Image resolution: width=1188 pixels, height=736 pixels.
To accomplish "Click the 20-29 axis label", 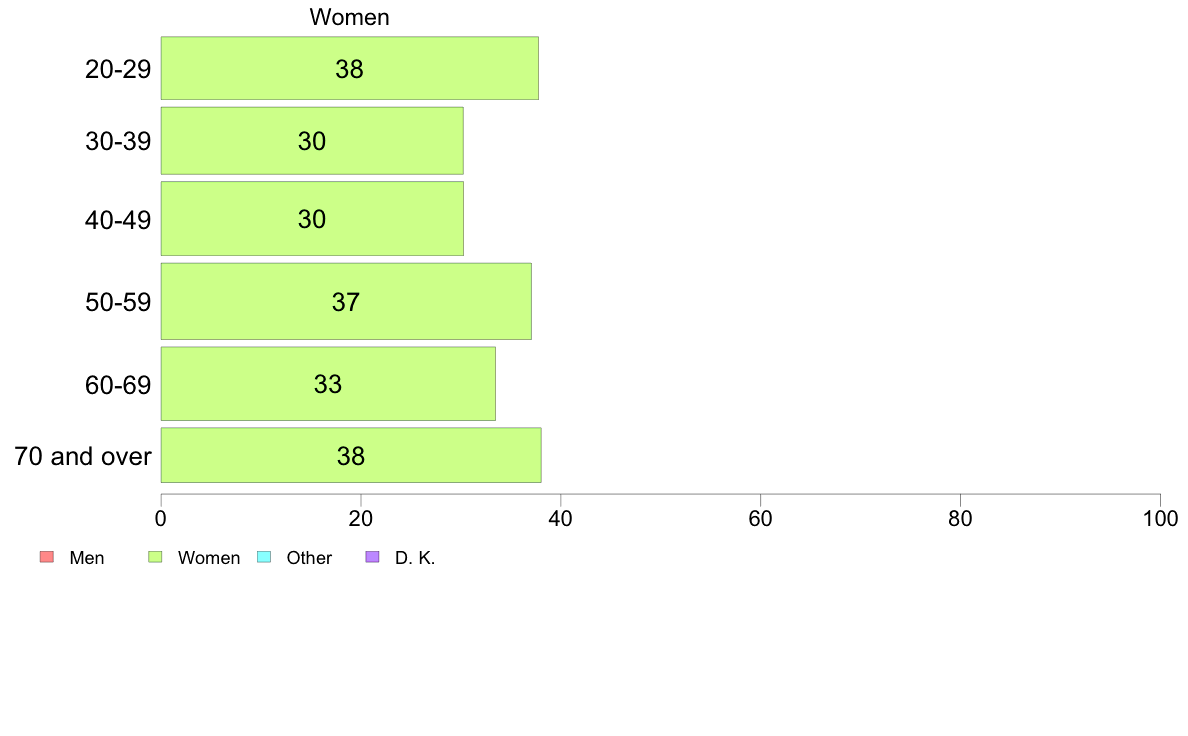I will click(x=118, y=69).
